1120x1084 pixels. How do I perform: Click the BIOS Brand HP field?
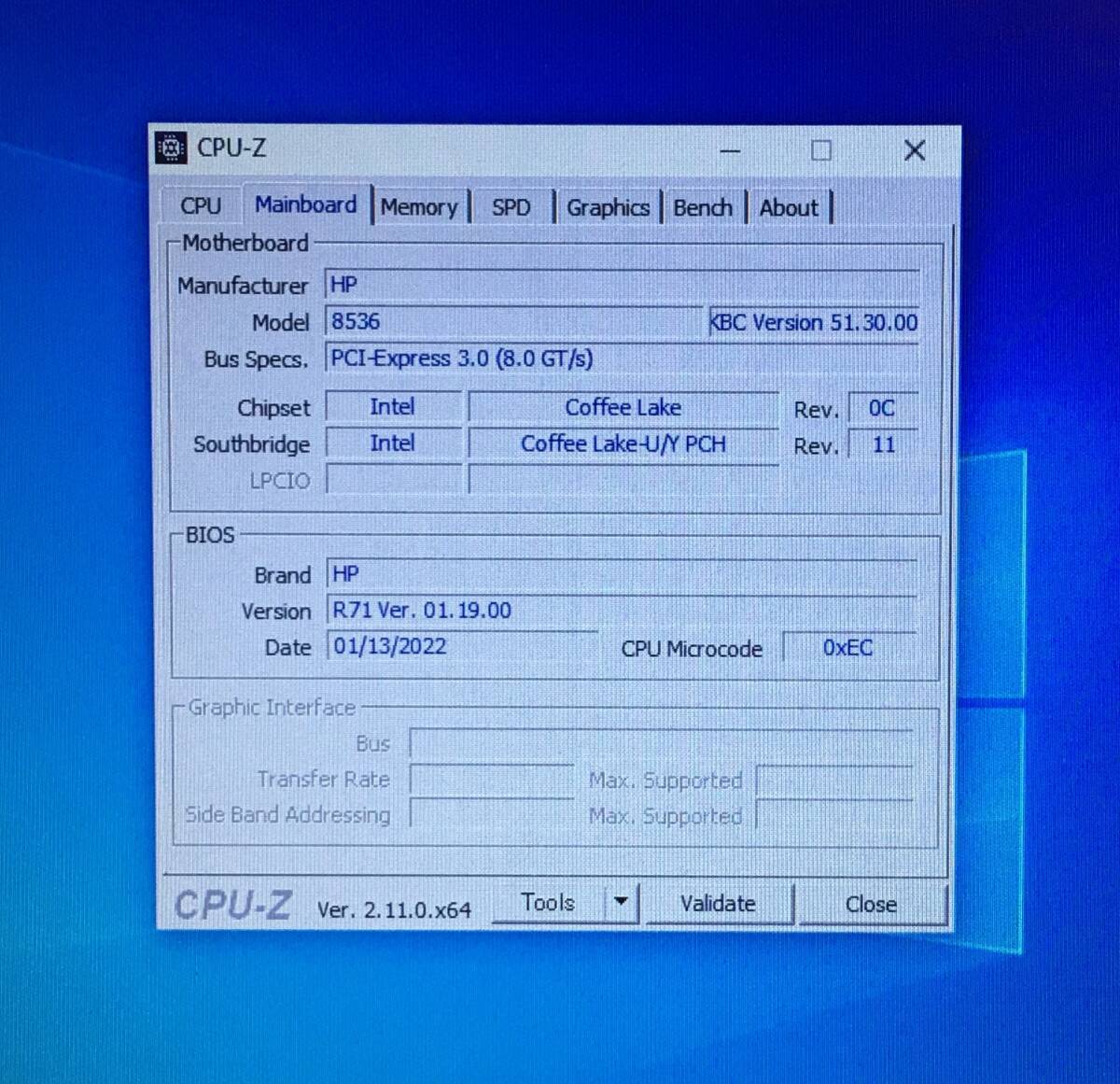point(622,574)
